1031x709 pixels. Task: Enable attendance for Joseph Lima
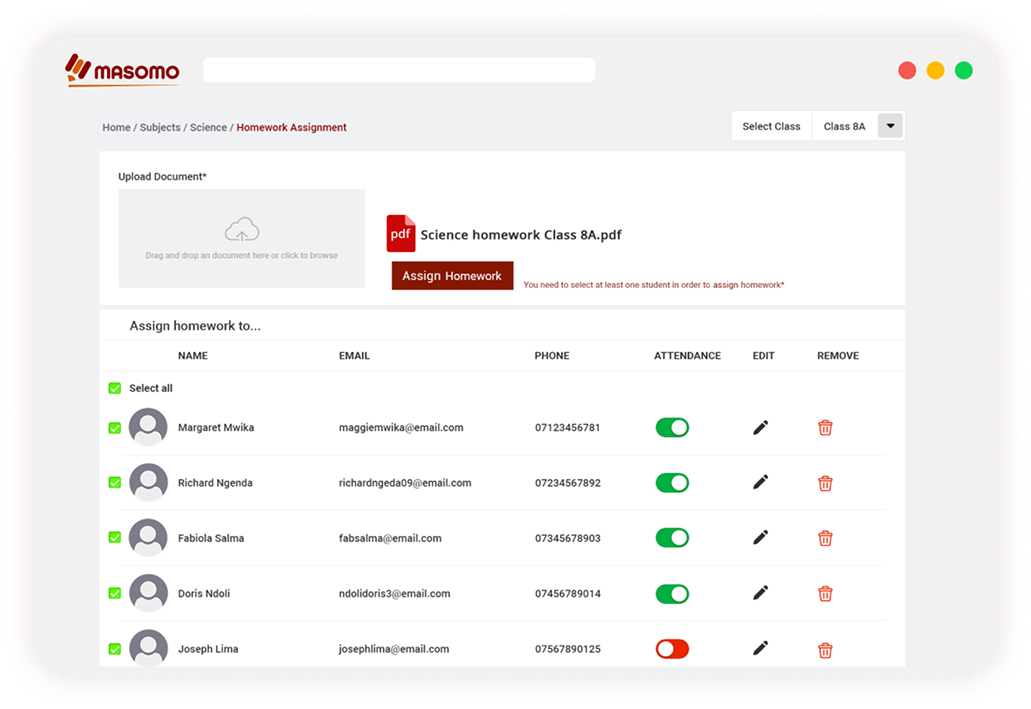coord(672,649)
